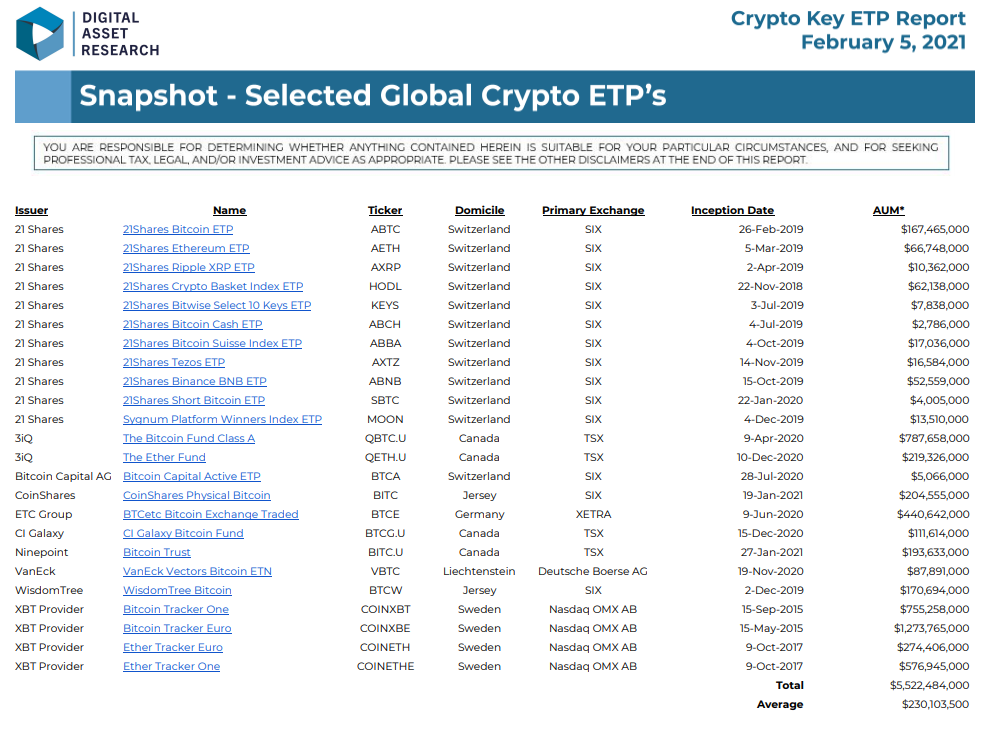Open the CI Galaxy Bitcoin Fund link
This screenshot has width=1008, height=736.
(183, 534)
